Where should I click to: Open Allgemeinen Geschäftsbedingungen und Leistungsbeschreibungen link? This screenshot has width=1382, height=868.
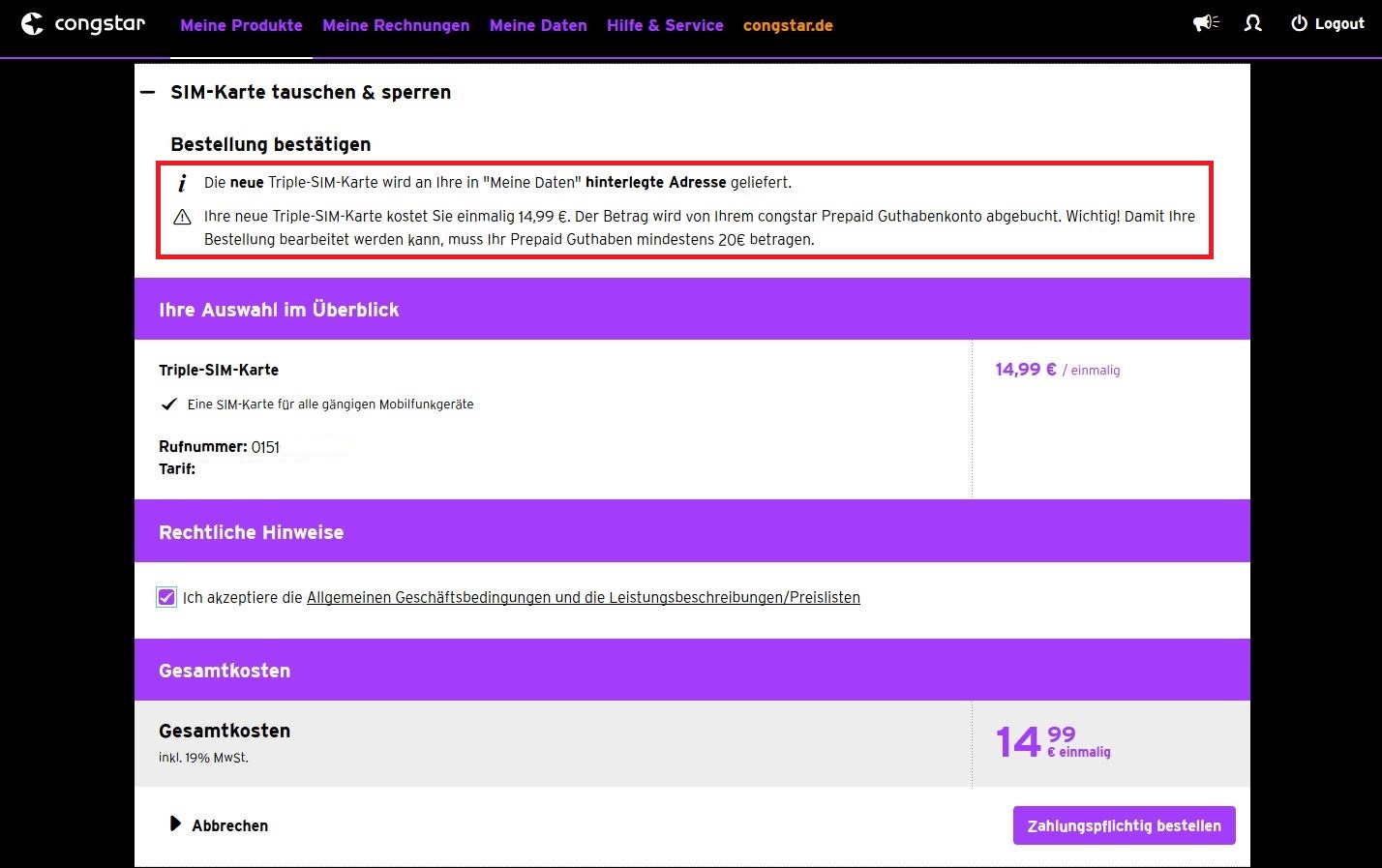coord(584,598)
